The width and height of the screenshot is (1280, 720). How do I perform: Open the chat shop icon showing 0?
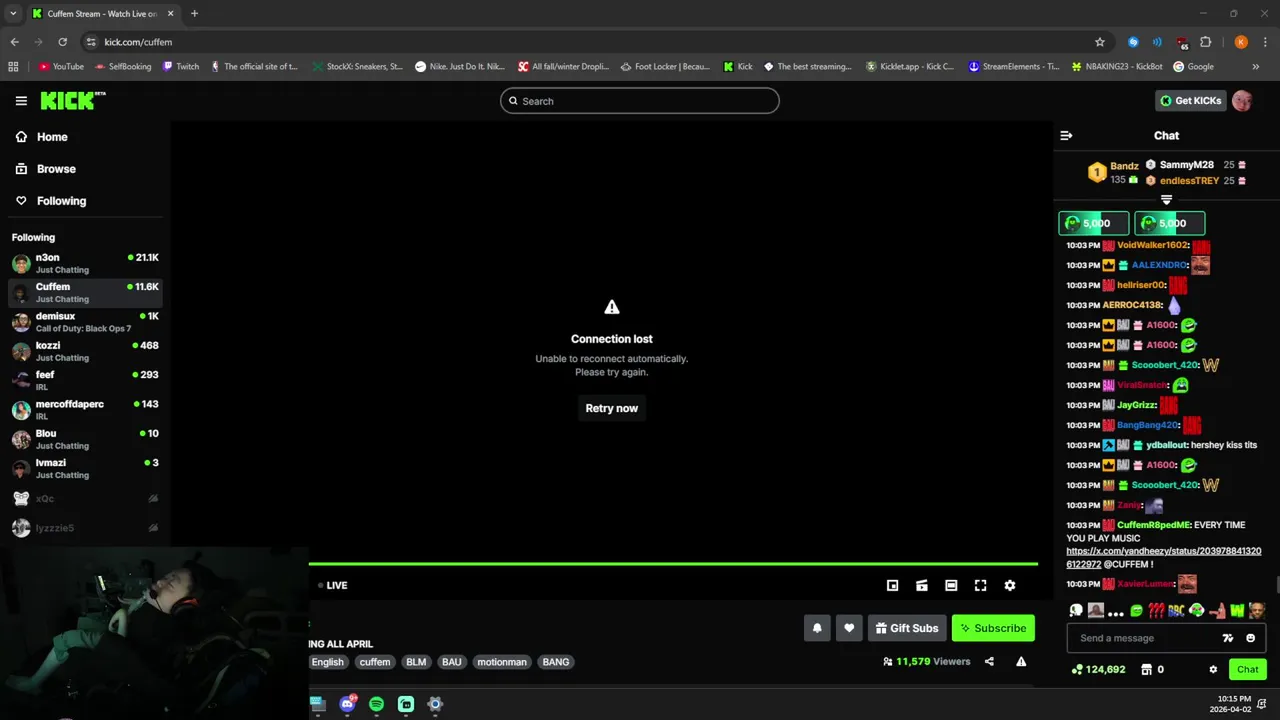pyautogui.click(x=1152, y=669)
